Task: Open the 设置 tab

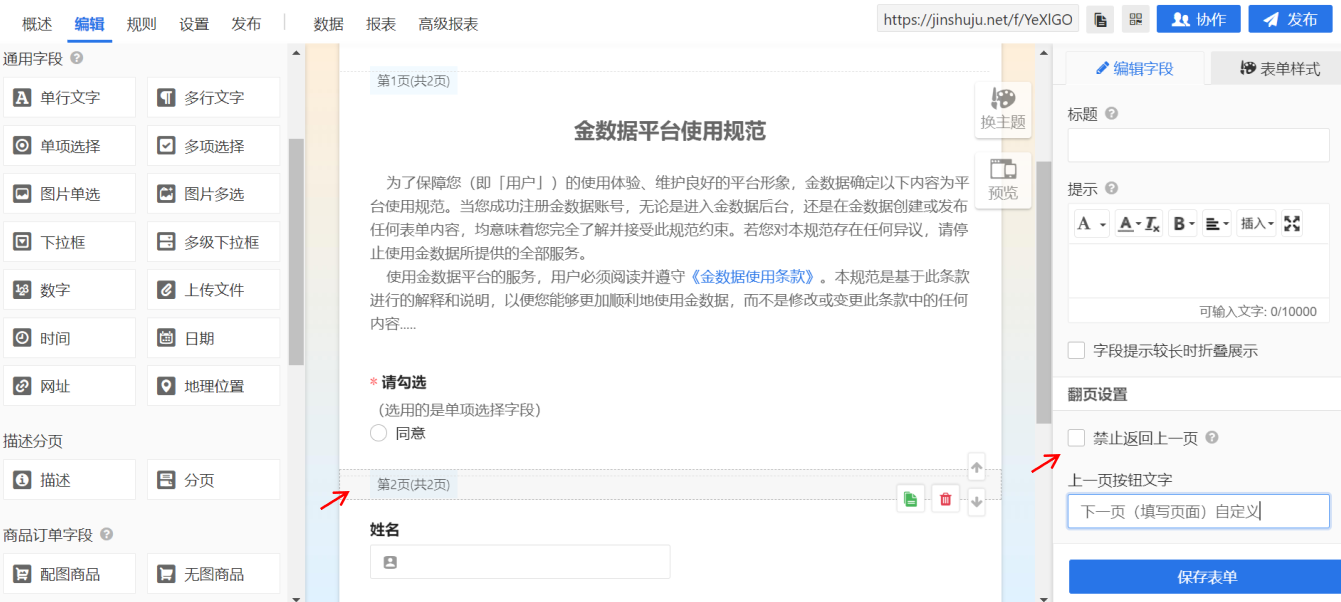Action: point(194,24)
